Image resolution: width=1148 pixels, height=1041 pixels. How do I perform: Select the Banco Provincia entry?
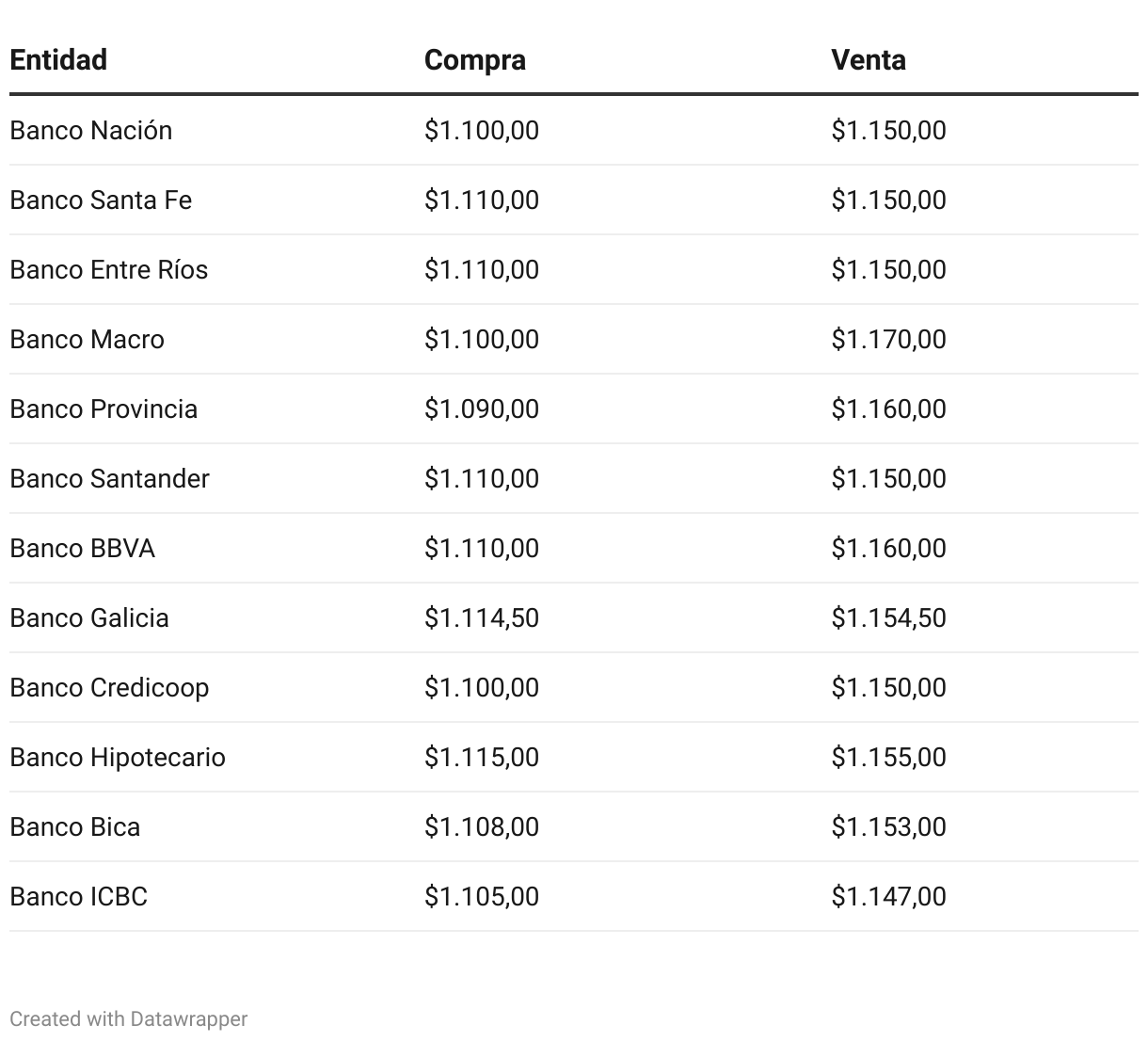[x=104, y=408]
